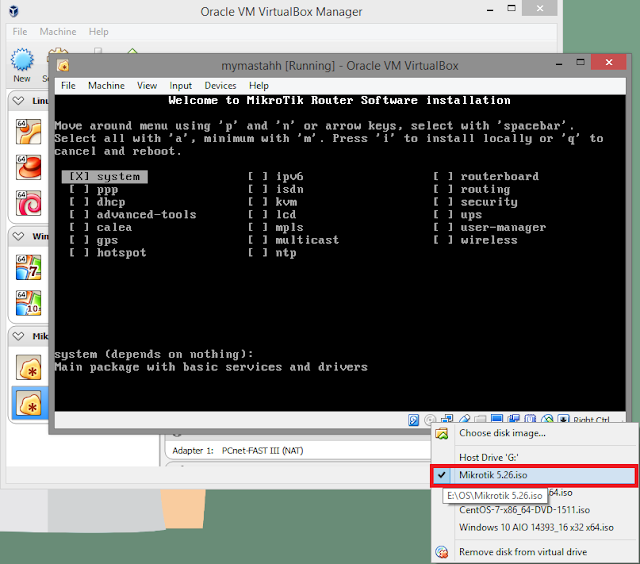The width and height of the screenshot is (640, 564).
Task: Click the calea package entry
Action: (100, 227)
